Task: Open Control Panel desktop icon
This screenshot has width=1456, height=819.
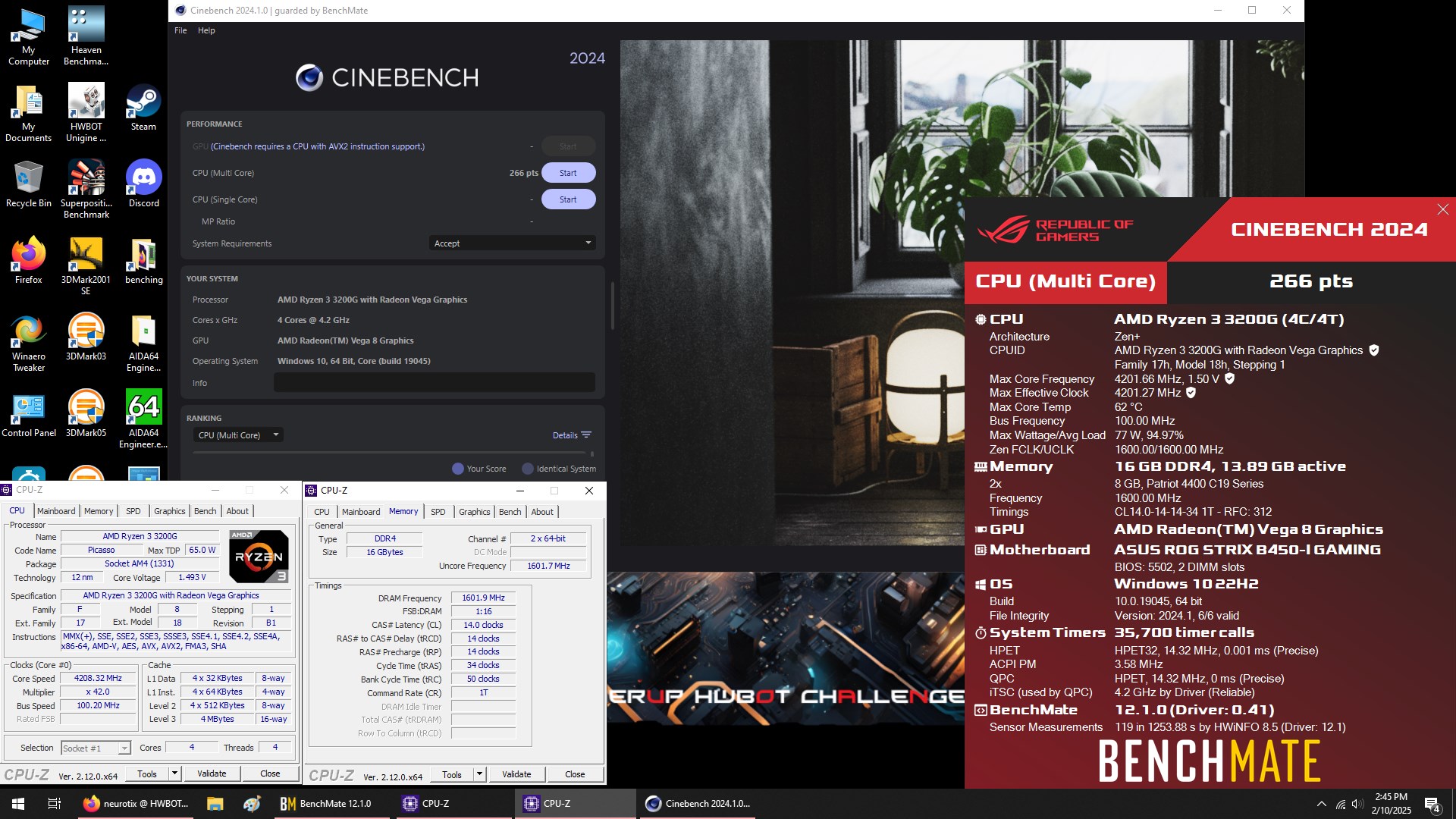Action: pyautogui.click(x=29, y=415)
